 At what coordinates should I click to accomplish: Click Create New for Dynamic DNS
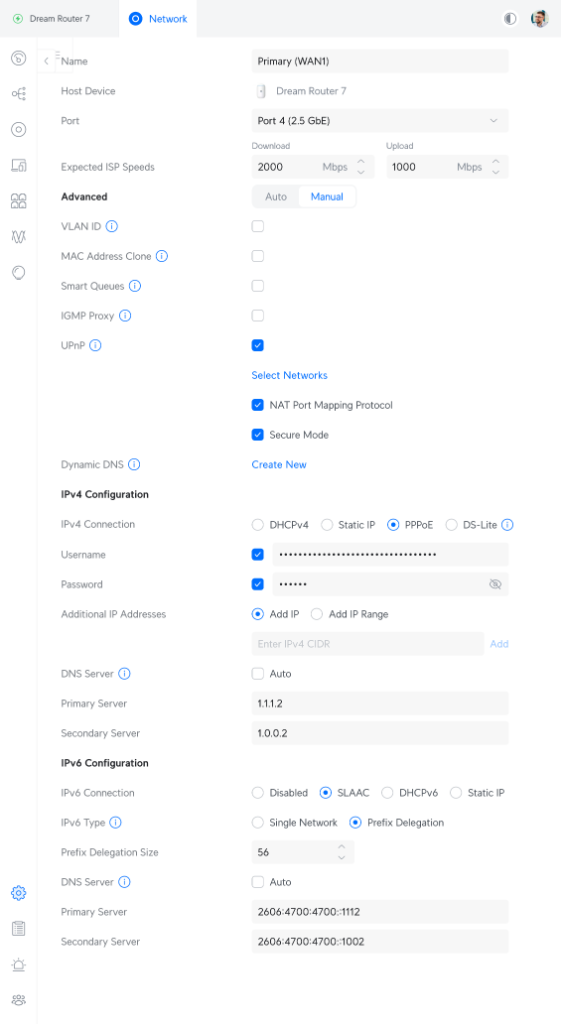coord(279,465)
